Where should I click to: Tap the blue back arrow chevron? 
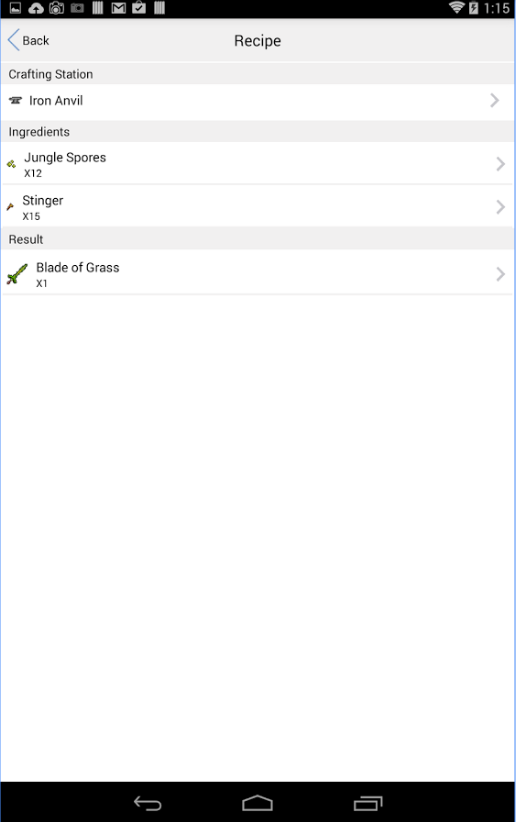coord(14,40)
